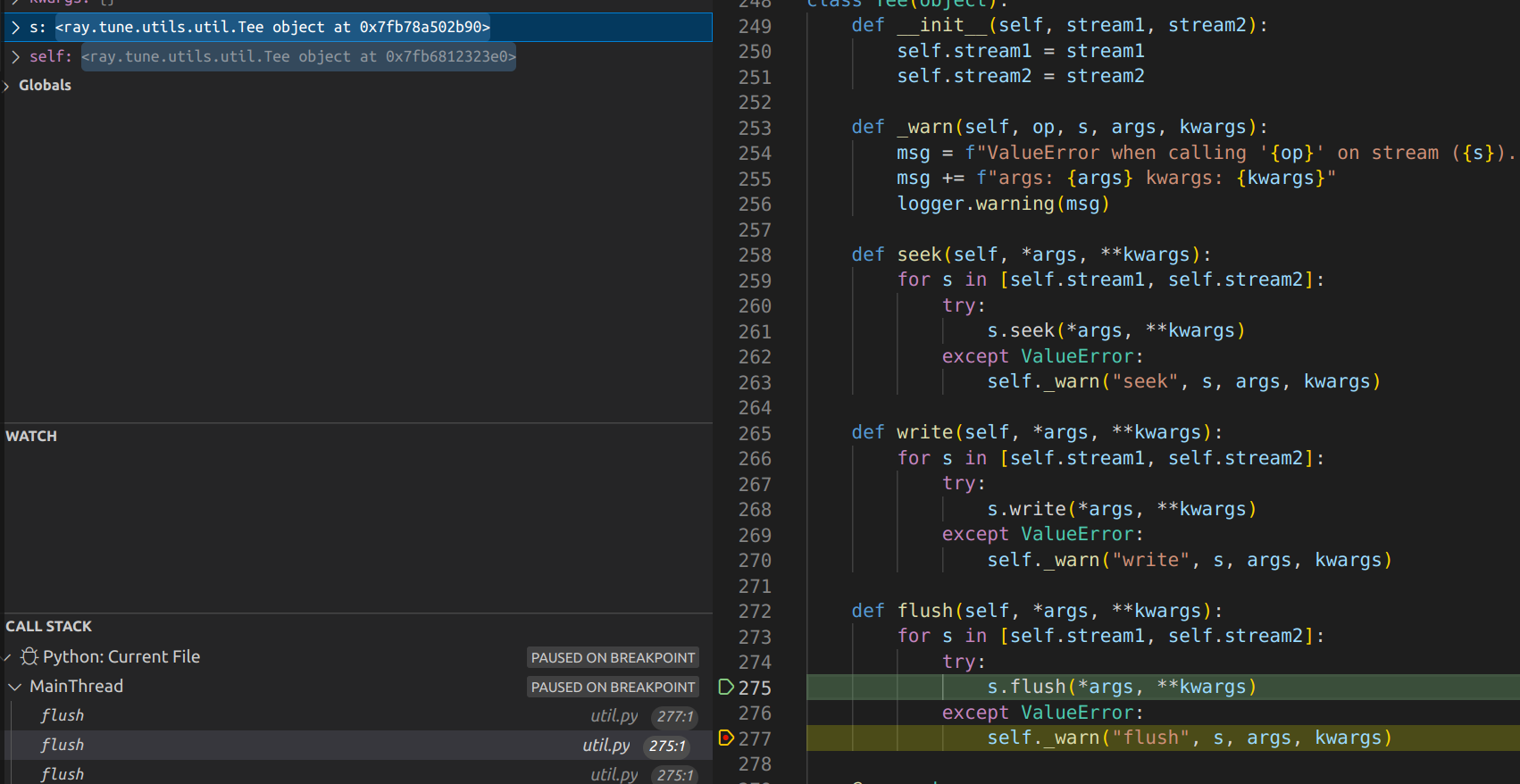Viewport: 1520px width, 784px height.
Task: Click on 'def seek' method definition
Action: [1031, 255]
